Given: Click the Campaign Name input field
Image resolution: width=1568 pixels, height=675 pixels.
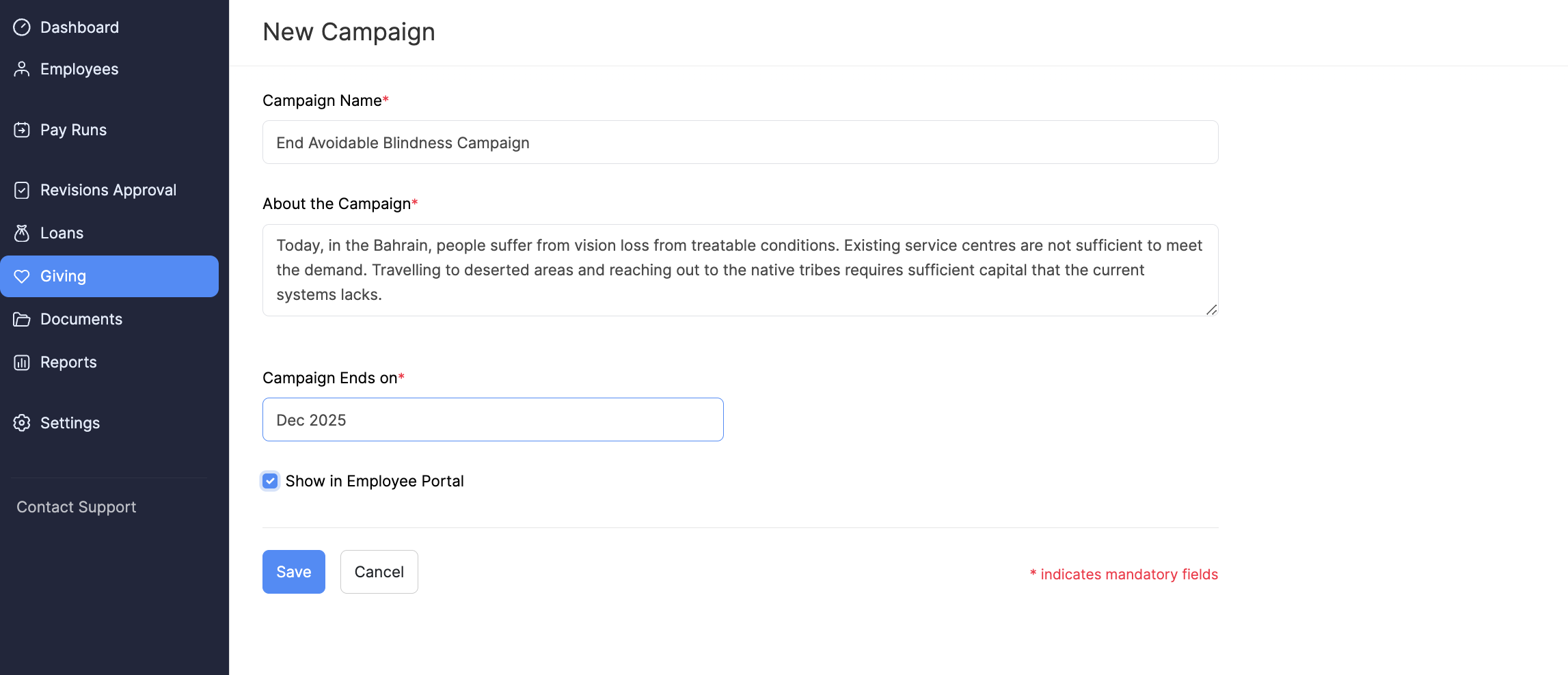Looking at the screenshot, I should [x=740, y=142].
